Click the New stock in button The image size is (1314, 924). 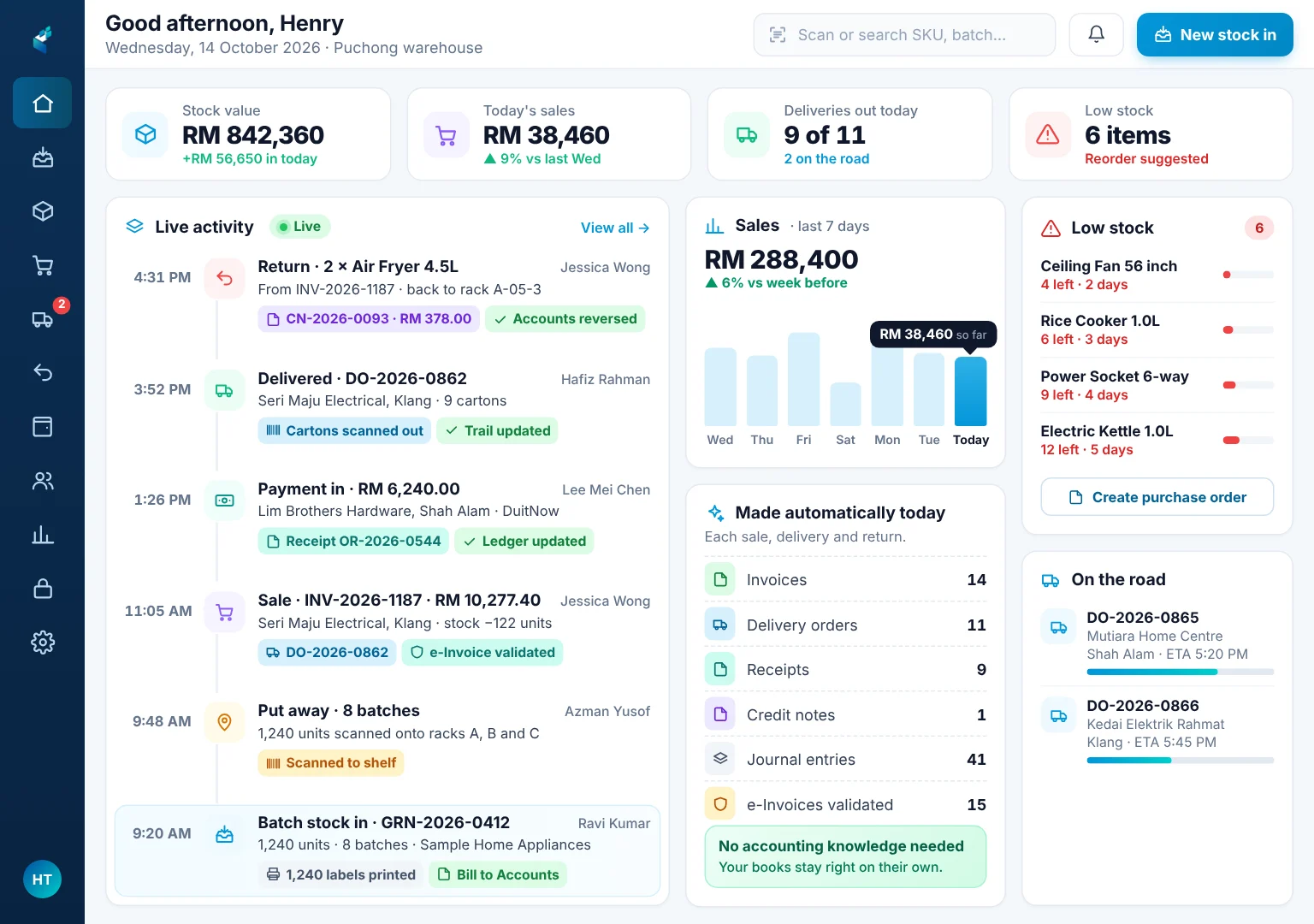pyautogui.click(x=1215, y=35)
